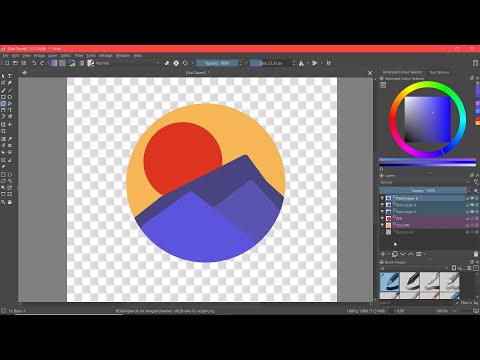Expand the arrow beside reload preset icon
The height and width of the screenshot is (360, 480).
click(x=192, y=63)
